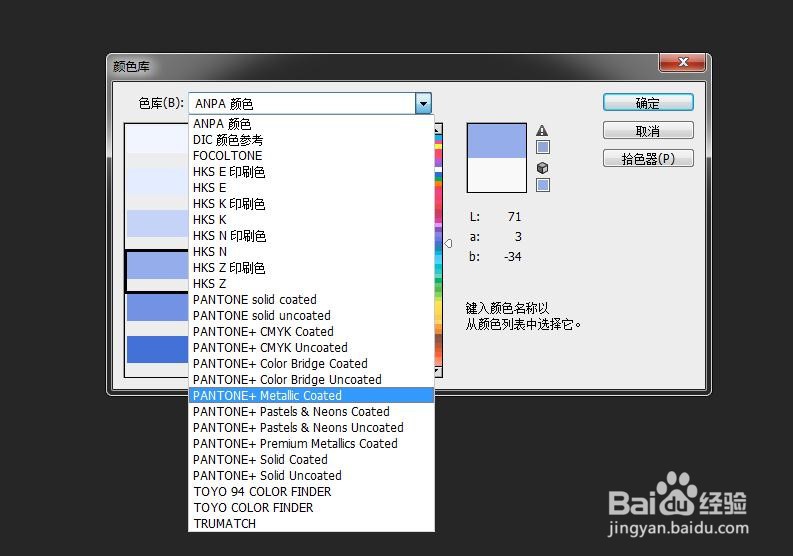Click the out-of-gamut warning triangle icon
The image size is (793, 556).
click(542, 131)
